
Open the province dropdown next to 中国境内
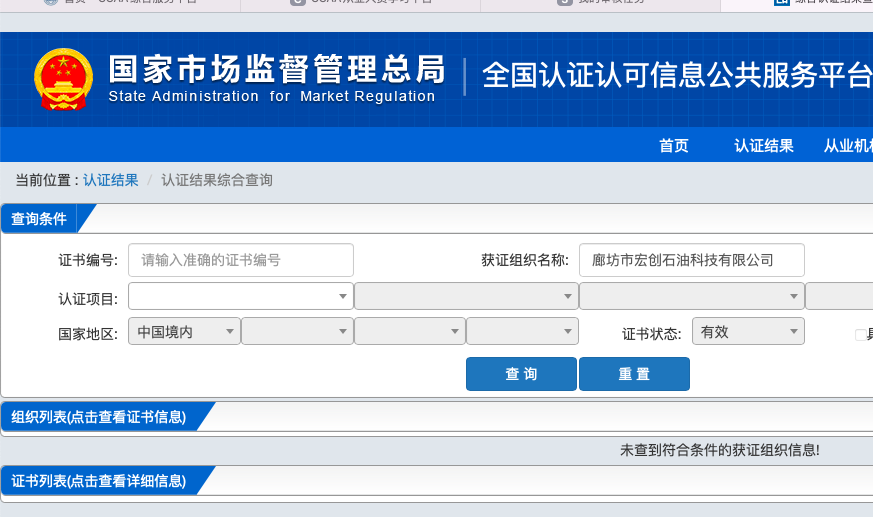tap(297, 331)
